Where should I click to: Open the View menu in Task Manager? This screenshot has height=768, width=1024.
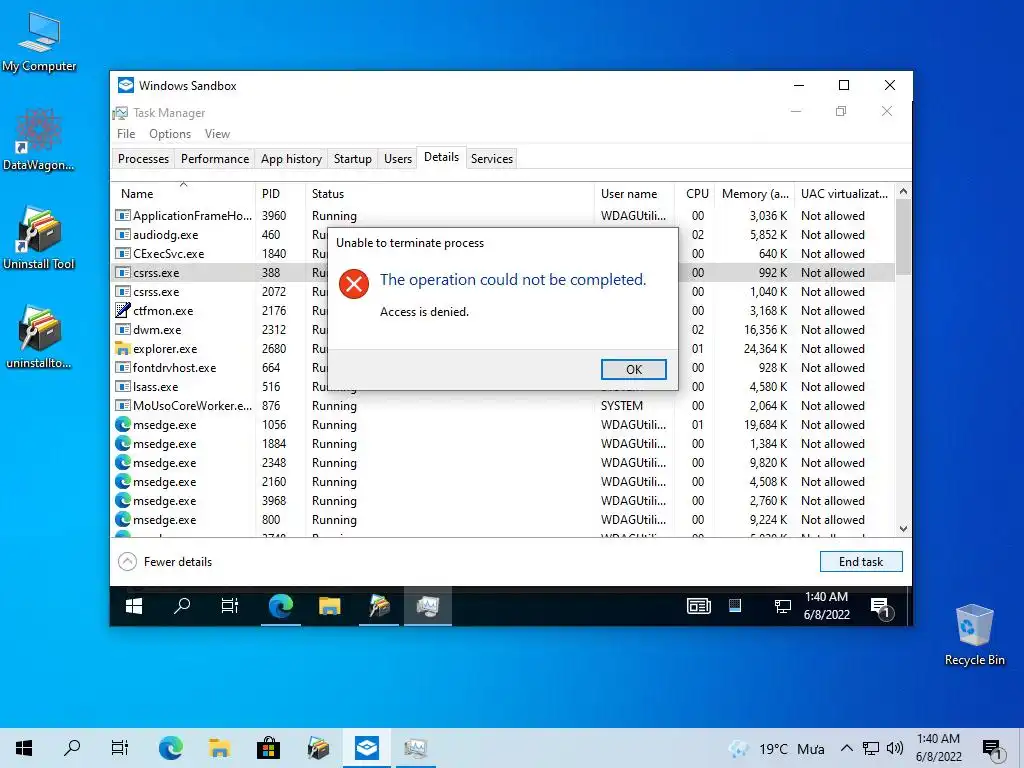(217, 134)
